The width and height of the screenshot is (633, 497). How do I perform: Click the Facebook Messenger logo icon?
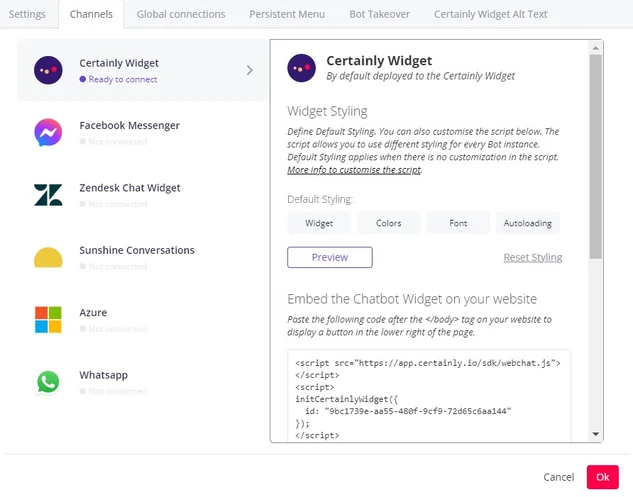point(48,132)
